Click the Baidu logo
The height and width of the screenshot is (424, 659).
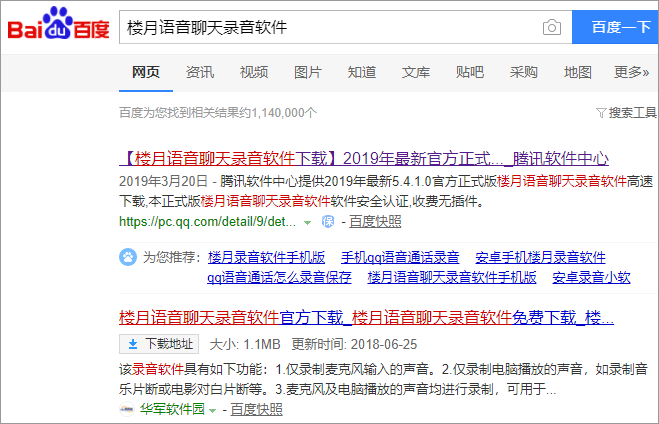[x=58, y=23]
